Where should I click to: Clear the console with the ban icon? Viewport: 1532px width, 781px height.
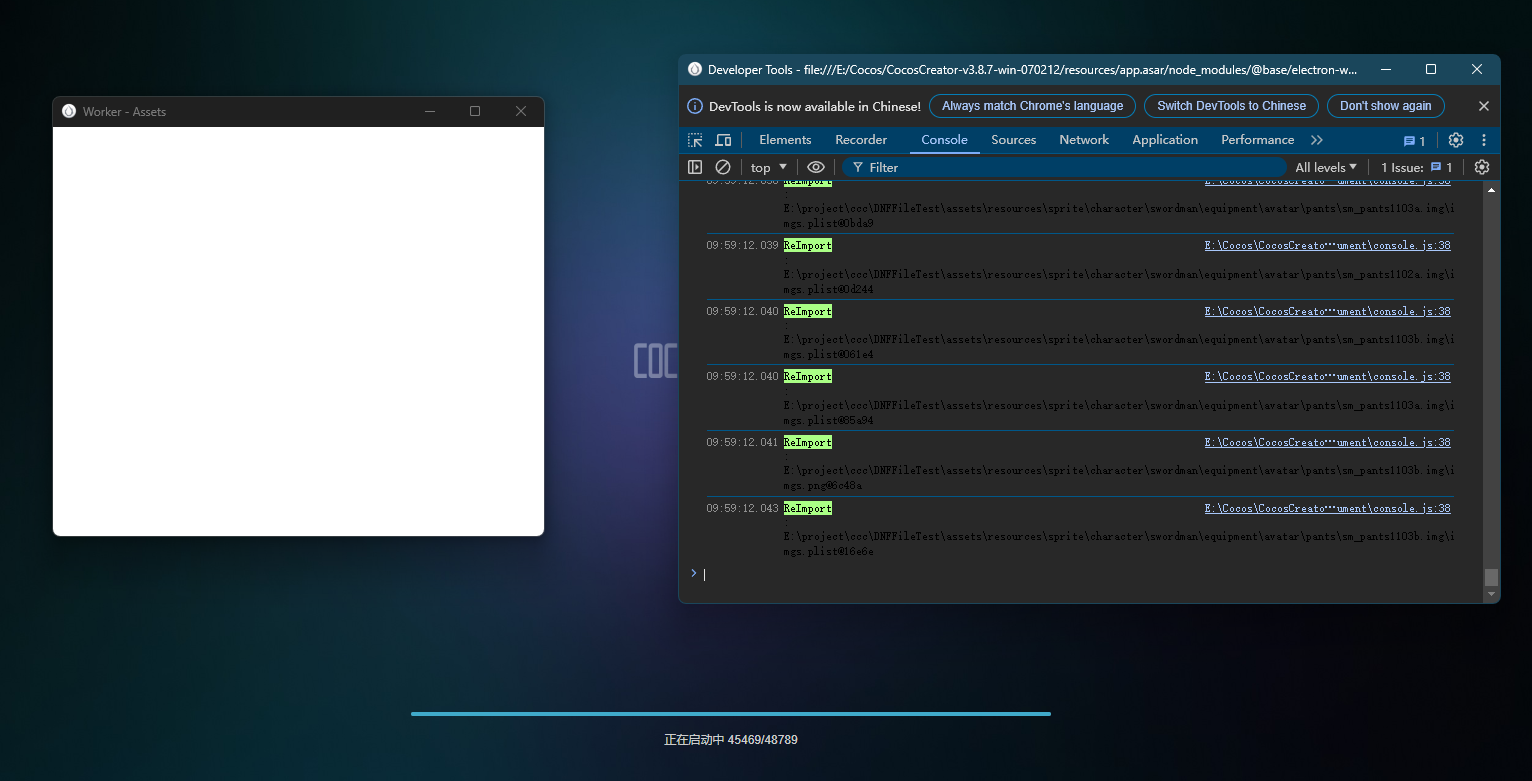click(x=723, y=167)
